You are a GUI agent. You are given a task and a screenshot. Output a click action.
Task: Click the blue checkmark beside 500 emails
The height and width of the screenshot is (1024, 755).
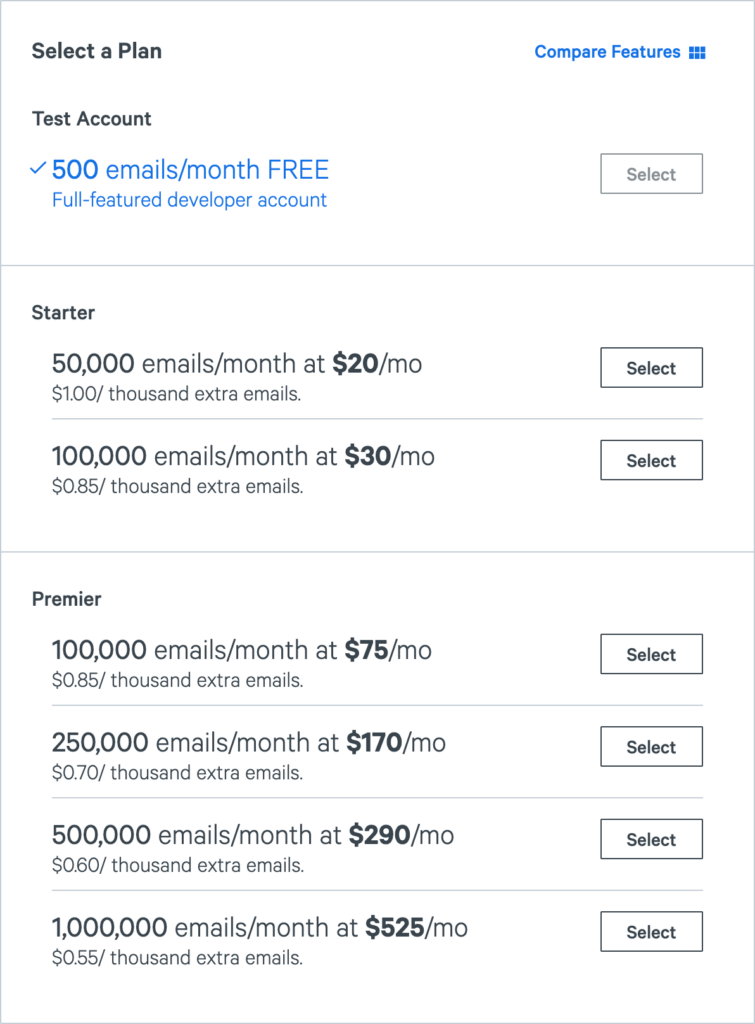[39, 169]
